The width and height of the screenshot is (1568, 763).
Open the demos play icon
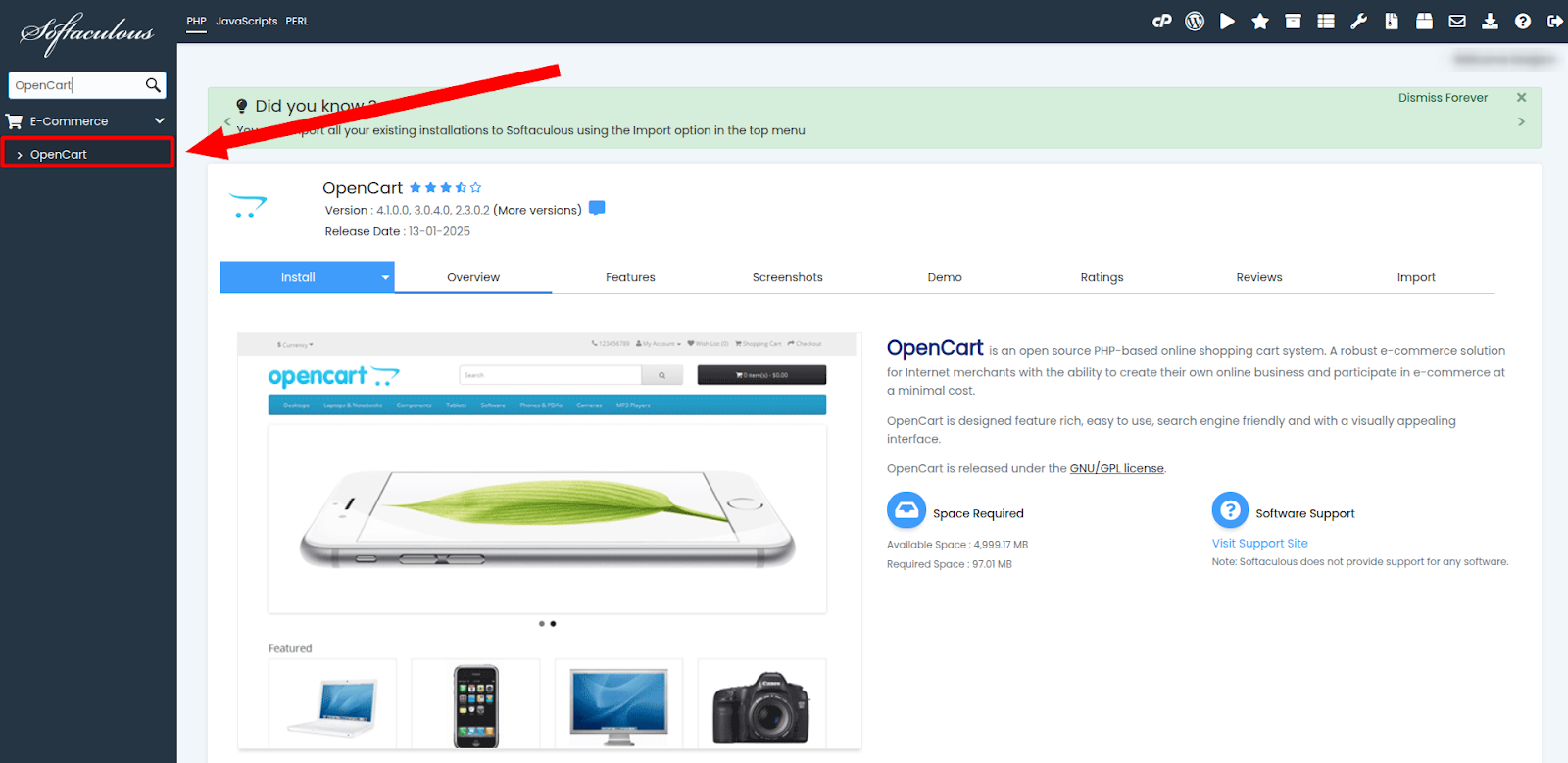pyautogui.click(x=1227, y=21)
